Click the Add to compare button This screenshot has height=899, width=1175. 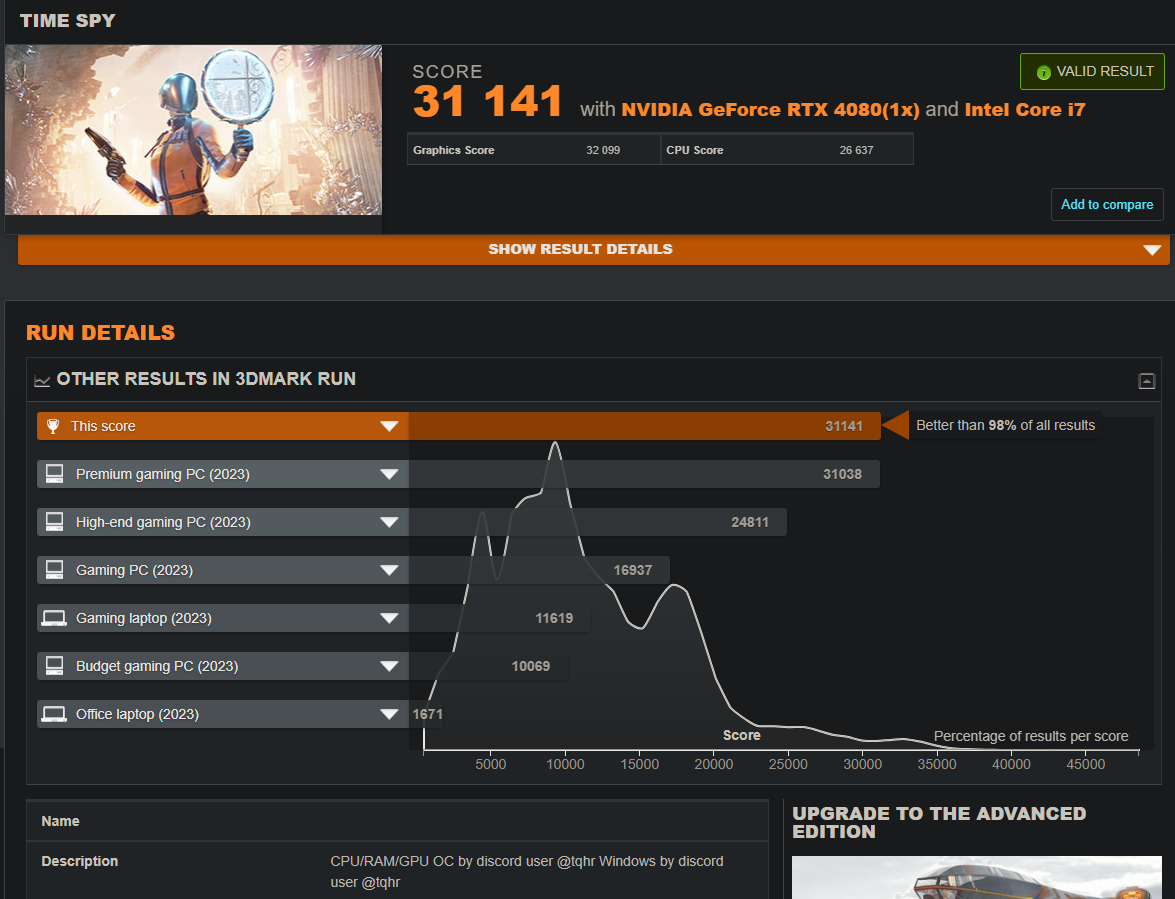[1106, 204]
